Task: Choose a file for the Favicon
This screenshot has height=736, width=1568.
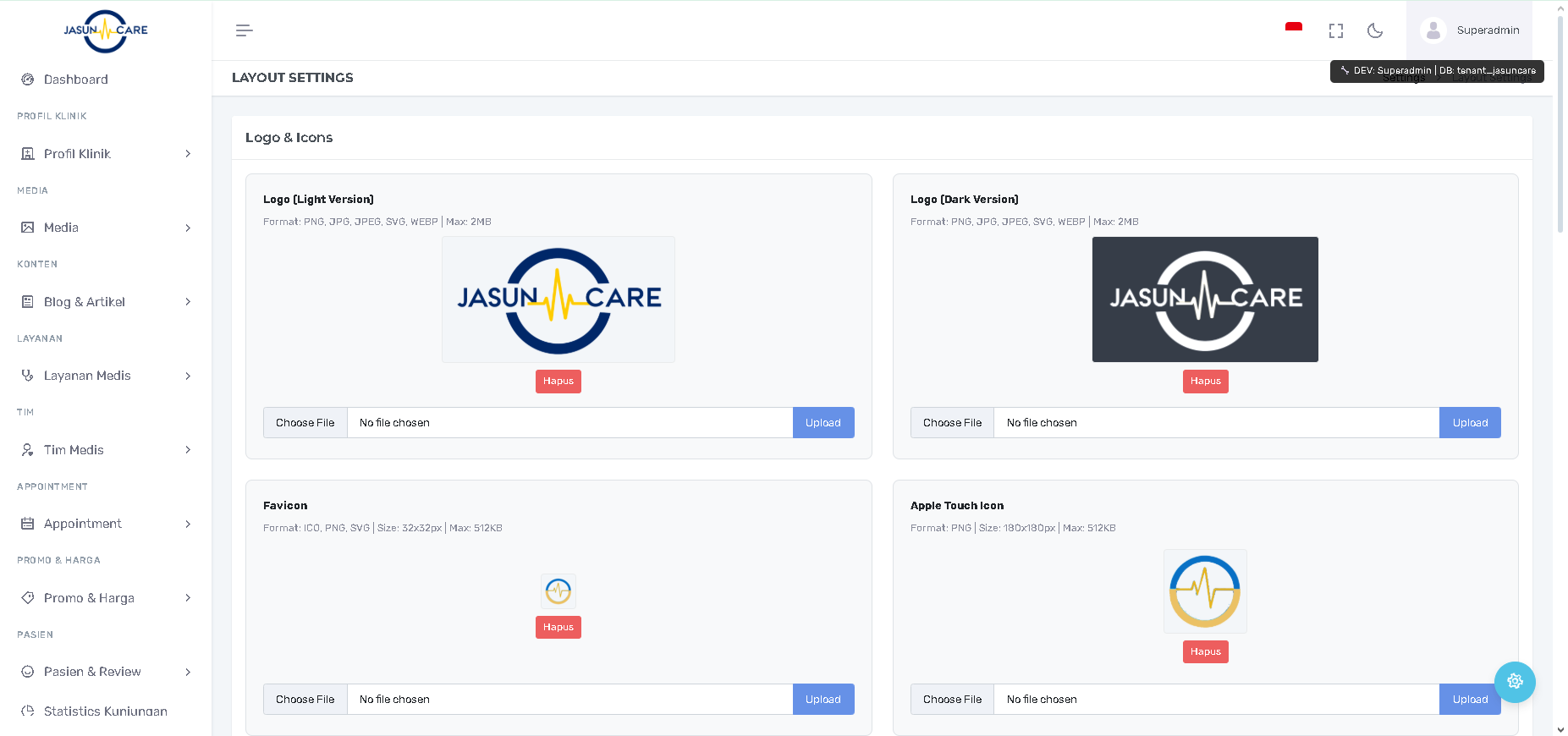Action: tap(305, 700)
